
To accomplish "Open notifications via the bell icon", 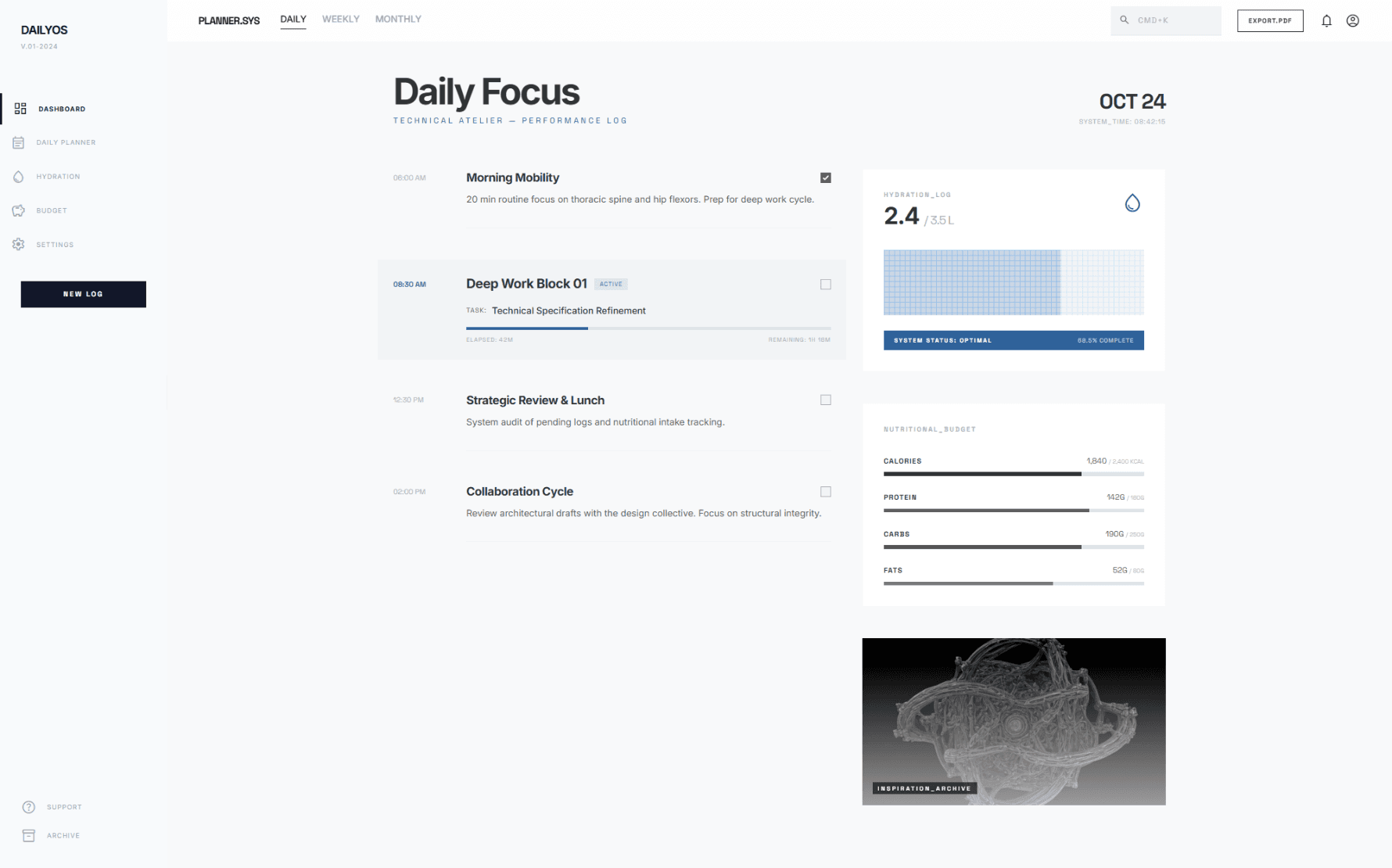I will point(1326,20).
